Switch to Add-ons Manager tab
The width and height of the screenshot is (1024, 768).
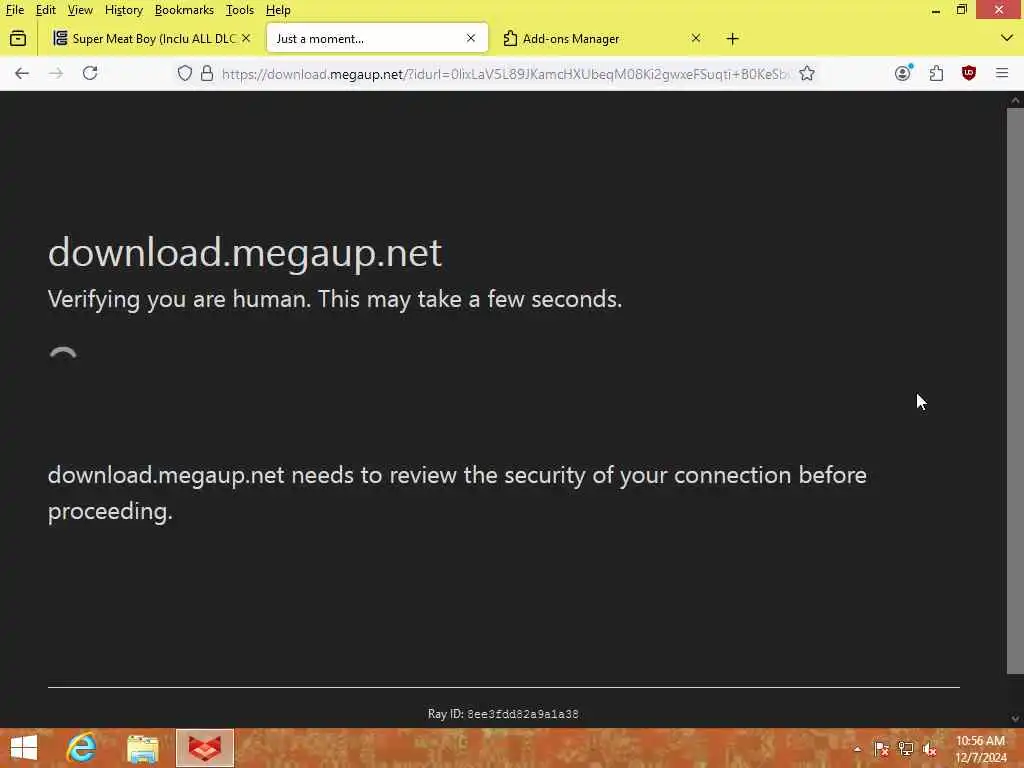tap(601, 39)
